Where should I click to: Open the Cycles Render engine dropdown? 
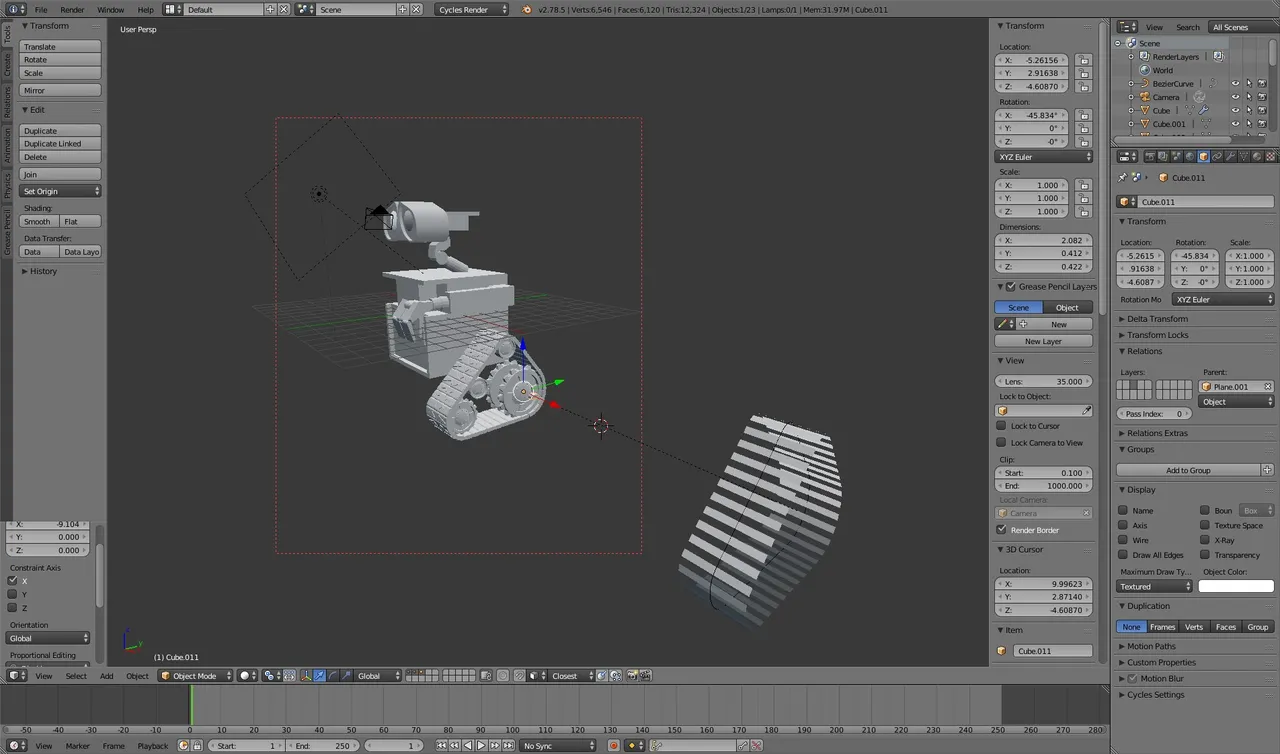click(x=472, y=9)
